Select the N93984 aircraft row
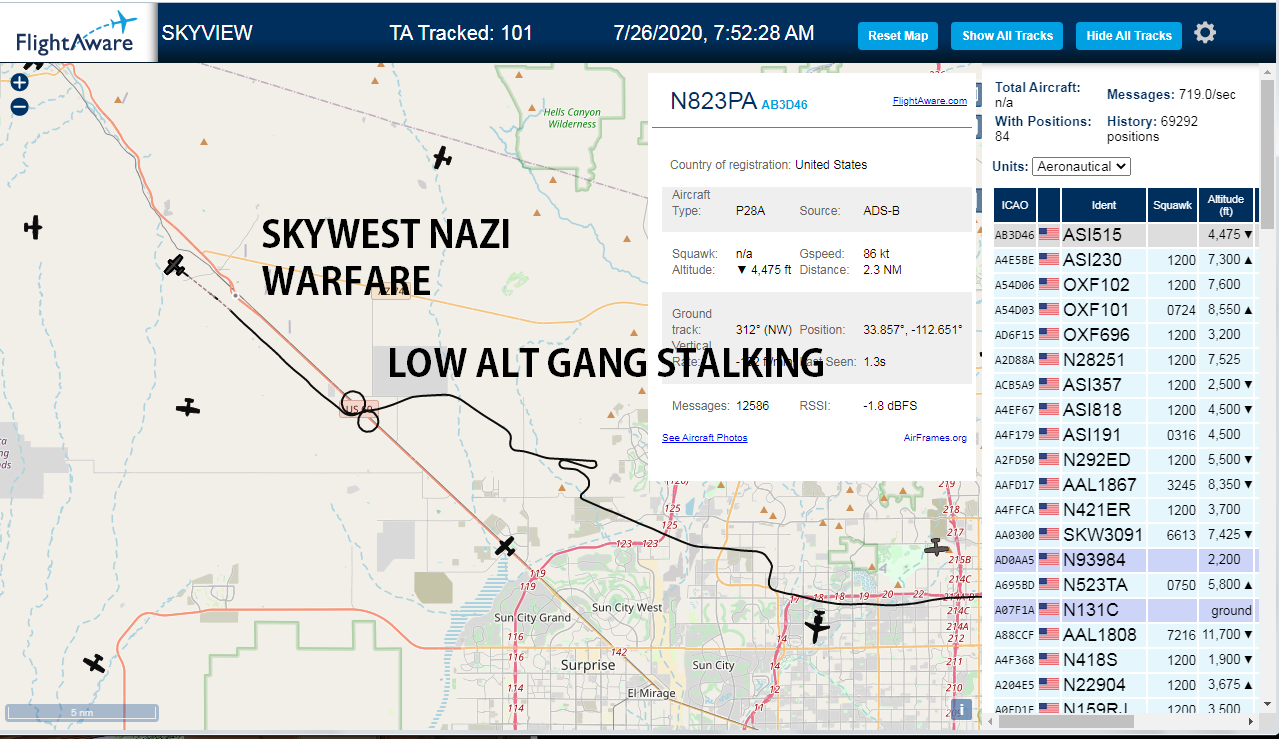The height and width of the screenshot is (739, 1279). [x=1124, y=560]
